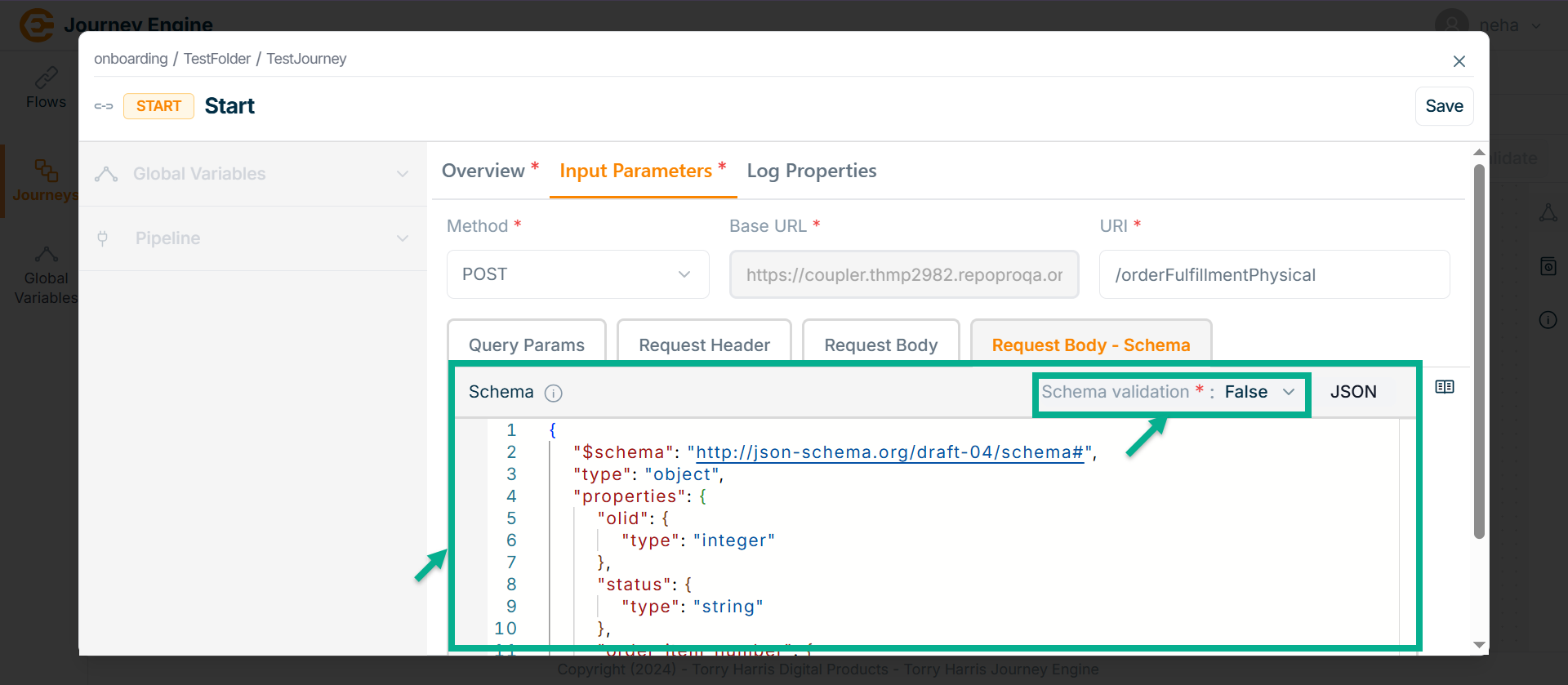1568x685 pixels.
Task: Click the link icon left of START badge
Action: tap(104, 106)
